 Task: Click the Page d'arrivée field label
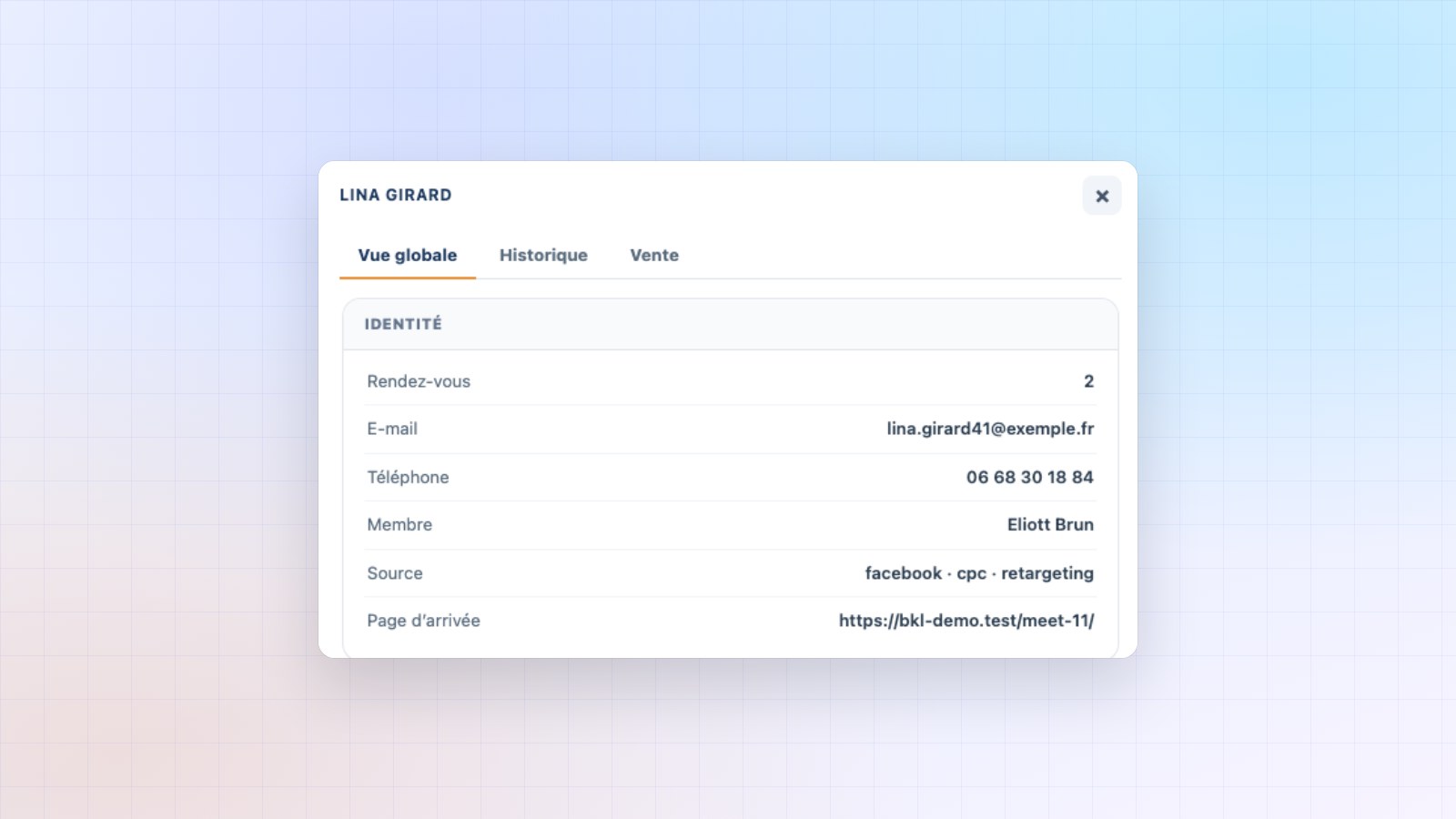click(x=423, y=621)
